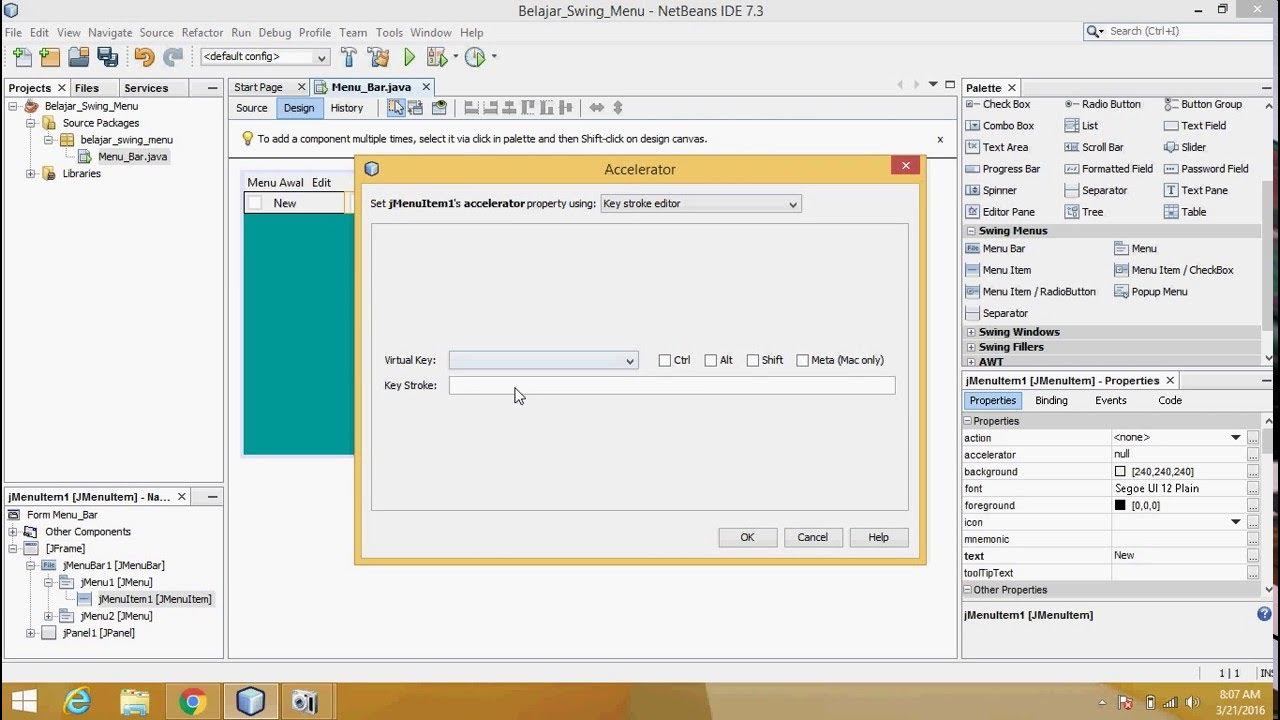Click the foreground color swatch
The image size is (1280, 720).
point(1120,505)
